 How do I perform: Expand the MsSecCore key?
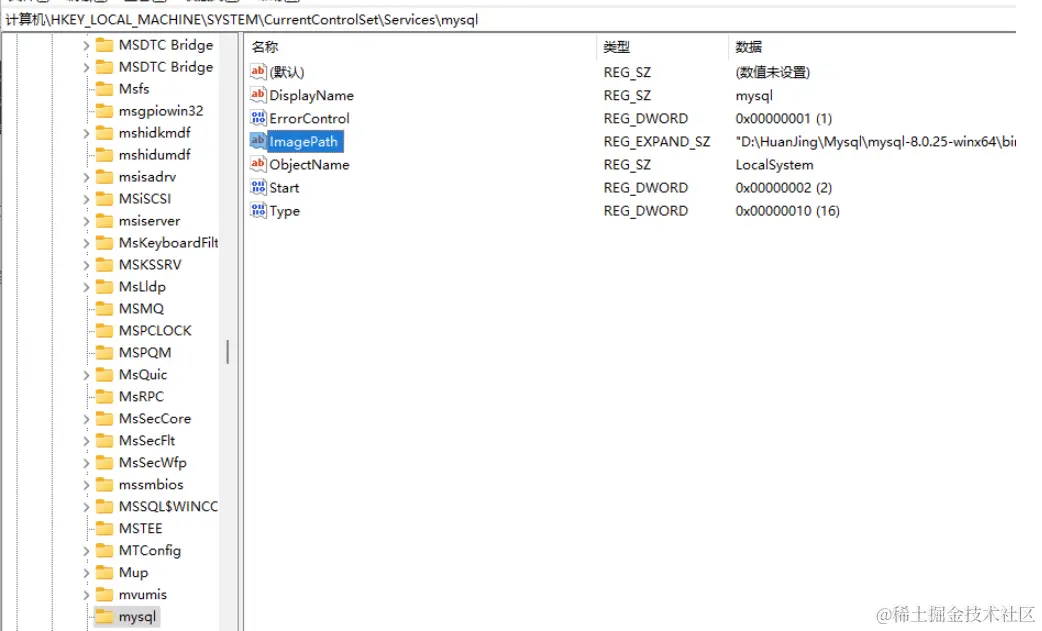[x=86, y=418]
